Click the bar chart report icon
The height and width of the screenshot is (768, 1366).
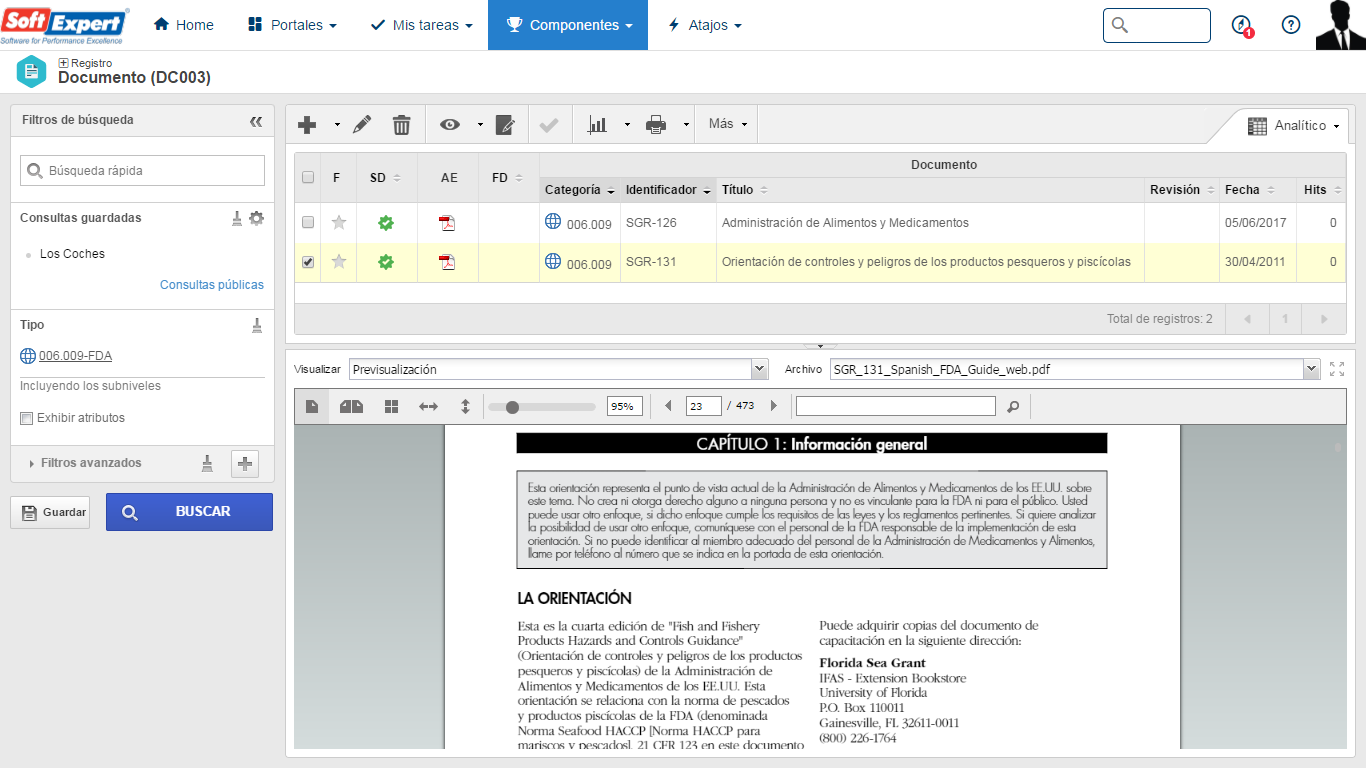tap(597, 125)
